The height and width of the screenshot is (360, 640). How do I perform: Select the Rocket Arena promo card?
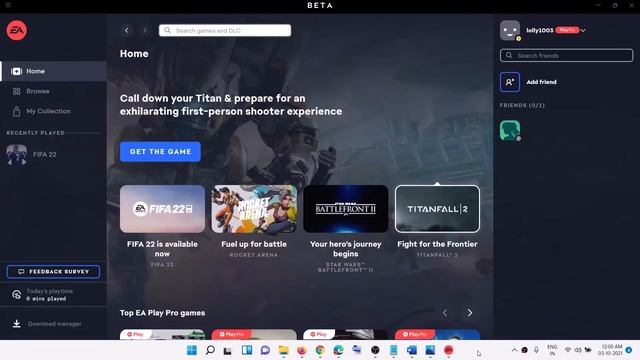(x=254, y=209)
